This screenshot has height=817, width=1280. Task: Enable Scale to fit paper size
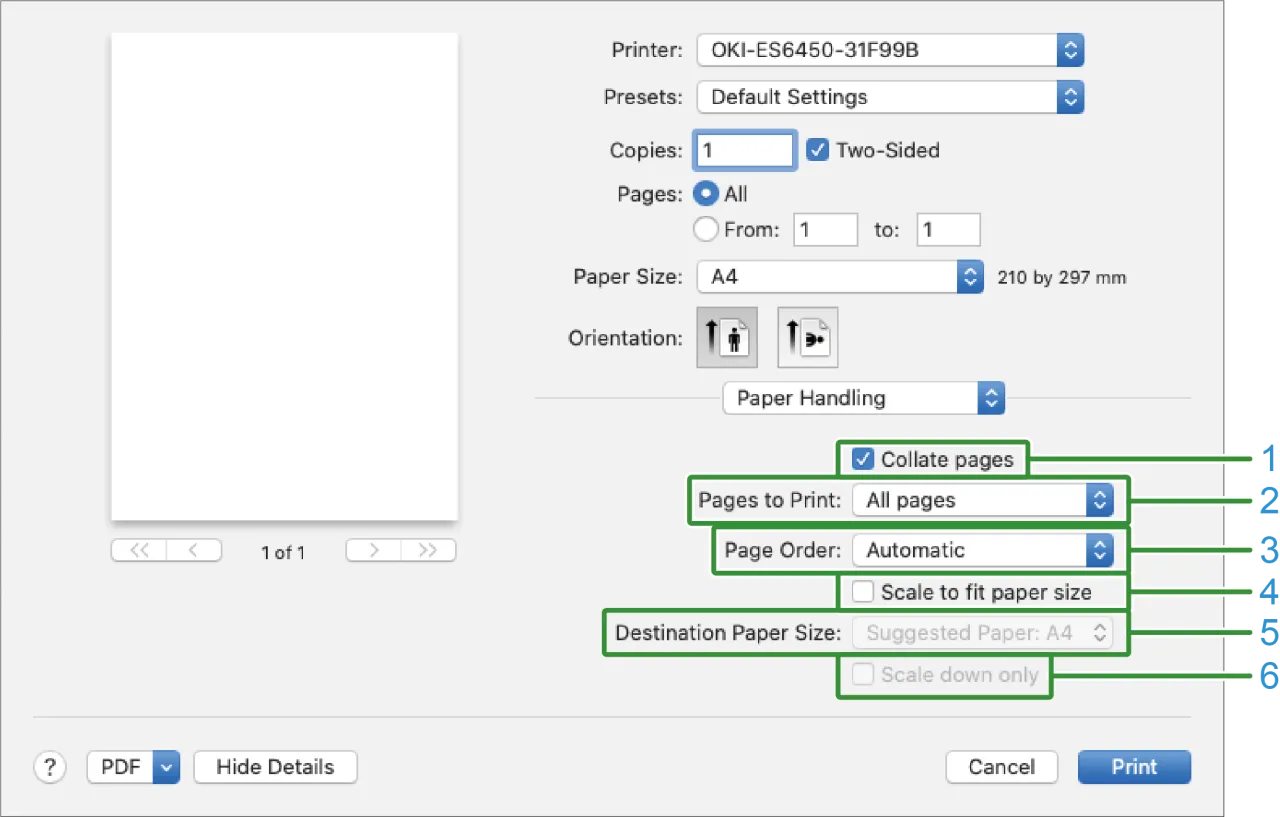pos(862,592)
